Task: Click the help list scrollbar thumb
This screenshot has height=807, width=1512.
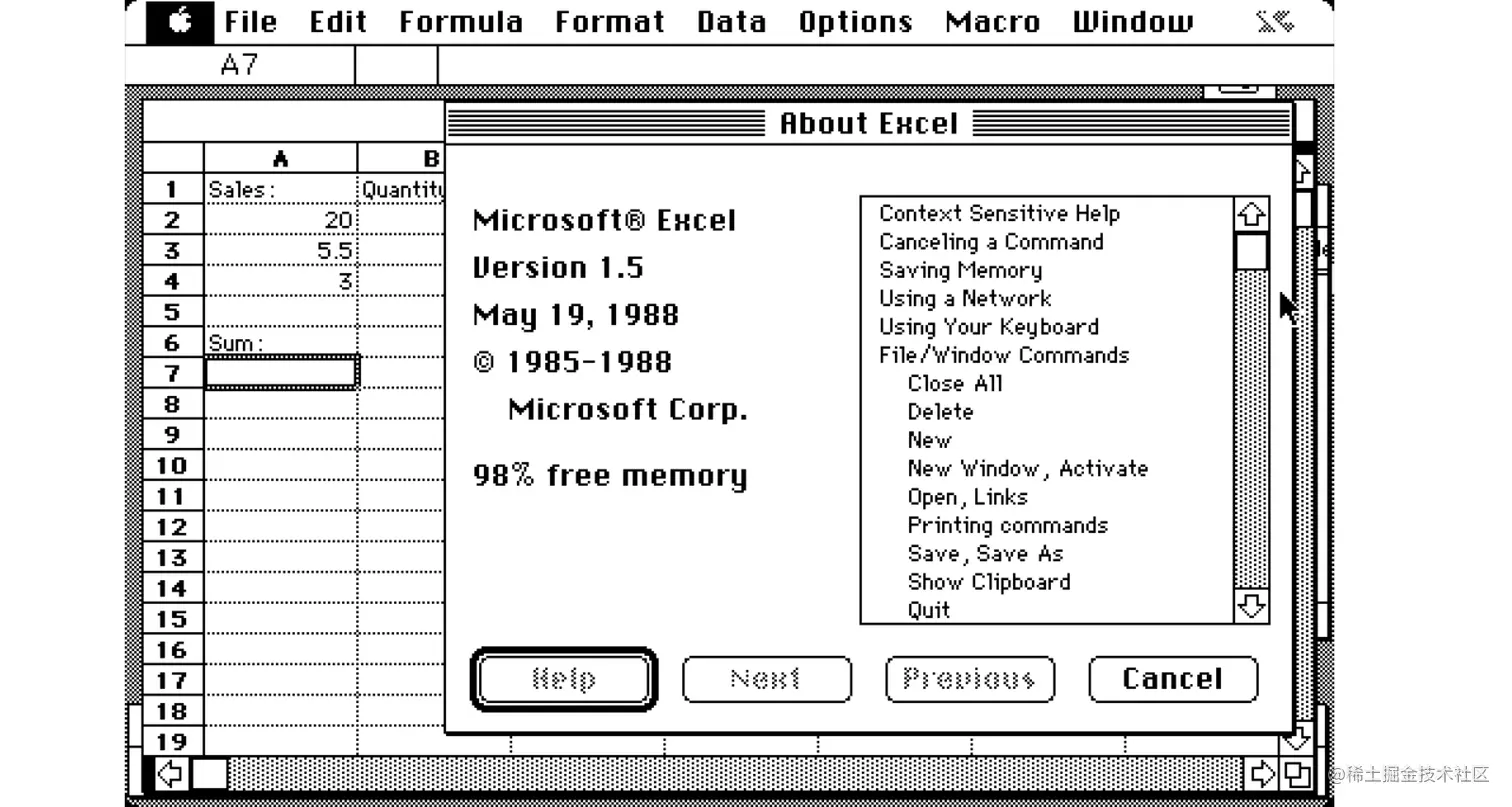Action: pyautogui.click(x=1252, y=251)
